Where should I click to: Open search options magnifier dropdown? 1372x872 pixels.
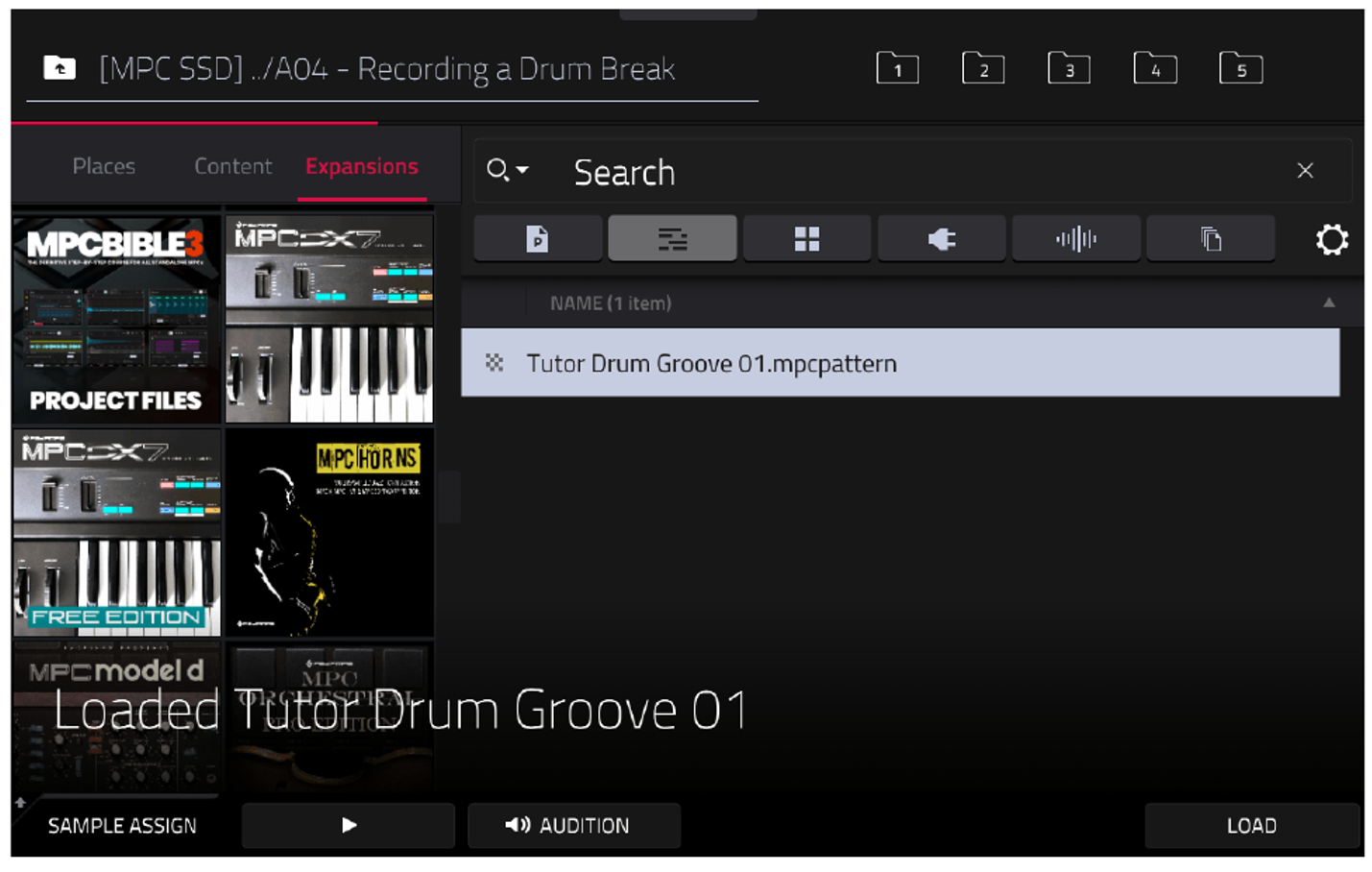[508, 171]
